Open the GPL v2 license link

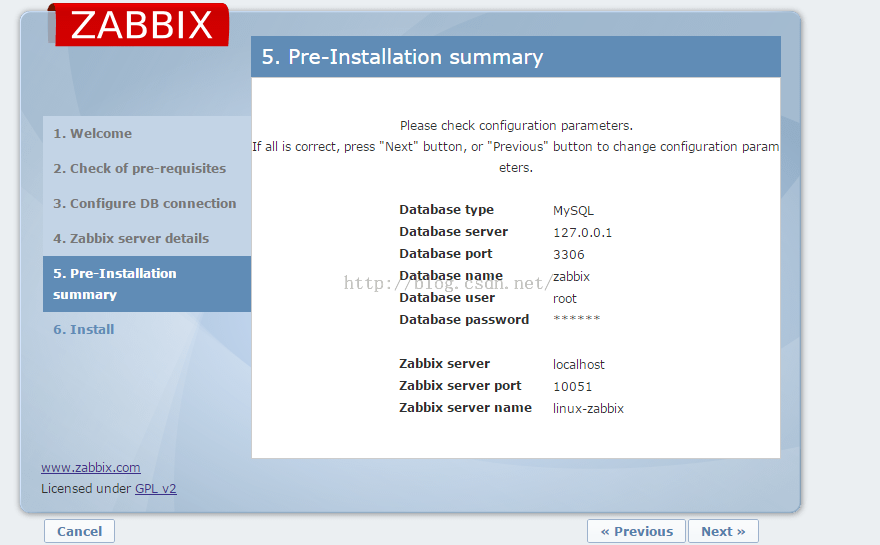point(155,489)
